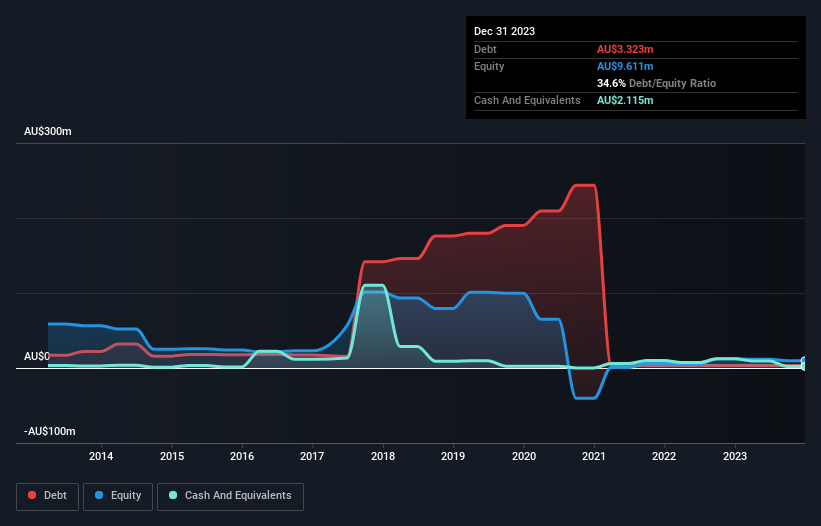The height and width of the screenshot is (526, 821).
Task: Click the 2021 x-axis label
Action: tap(594, 456)
